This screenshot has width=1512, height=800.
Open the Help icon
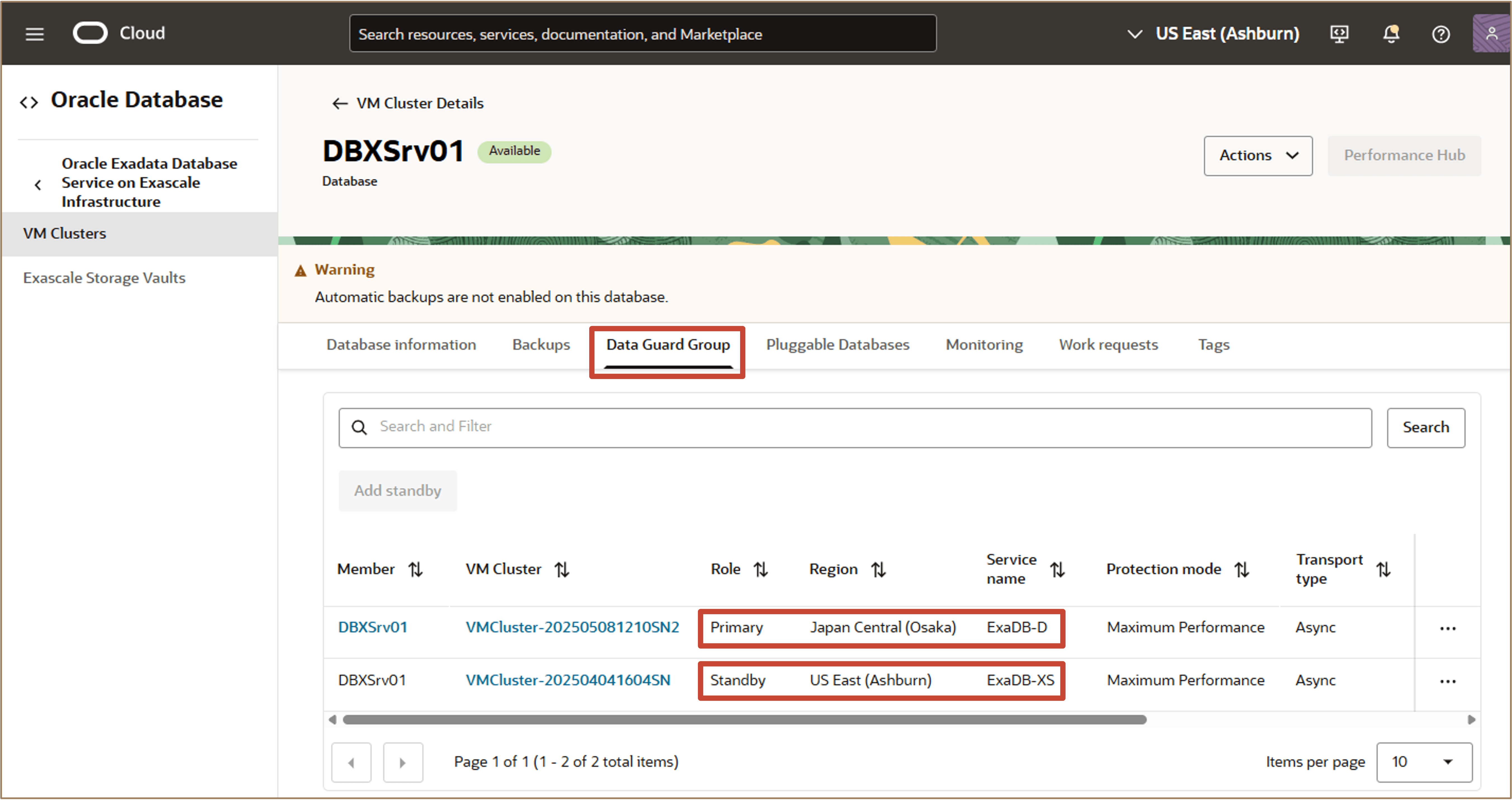click(1441, 34)
